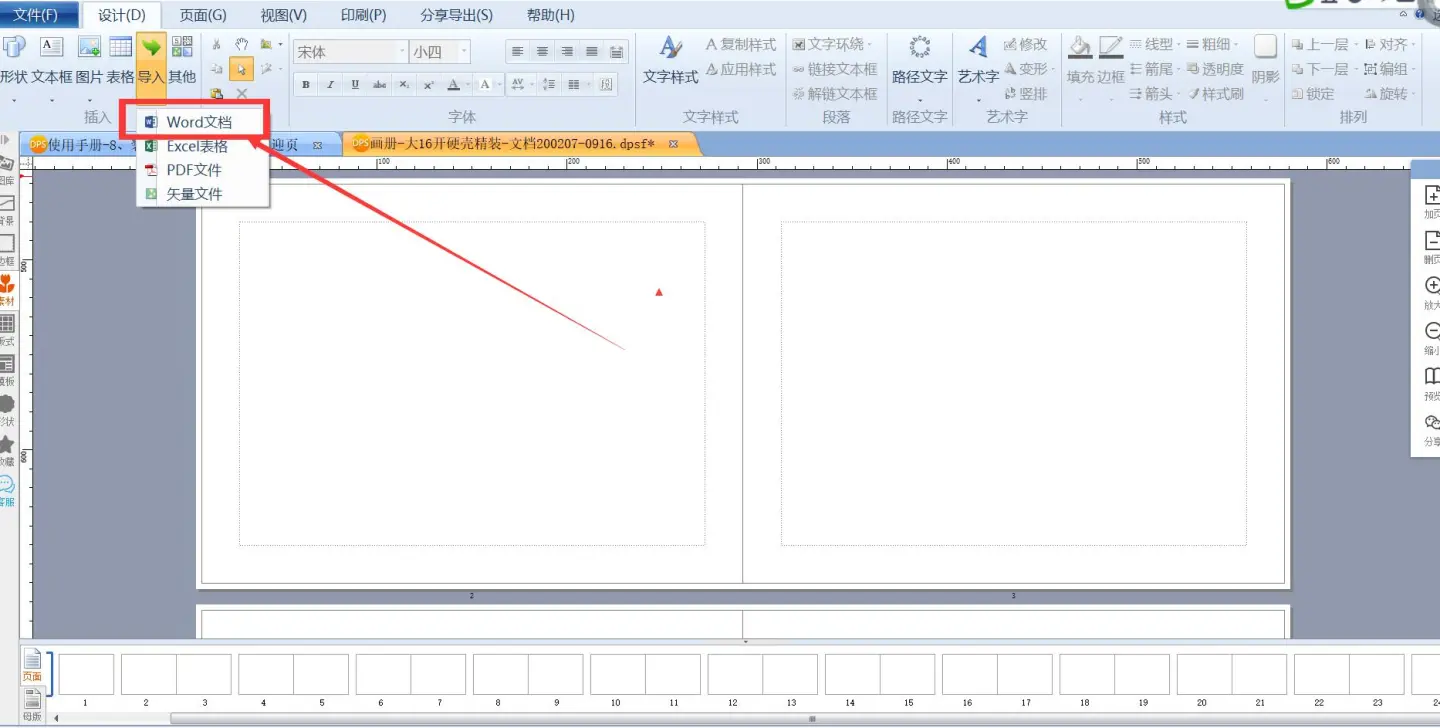Click 复制样式 copy style
Viewport: 1440px width, 728px height.
(741, 45)
